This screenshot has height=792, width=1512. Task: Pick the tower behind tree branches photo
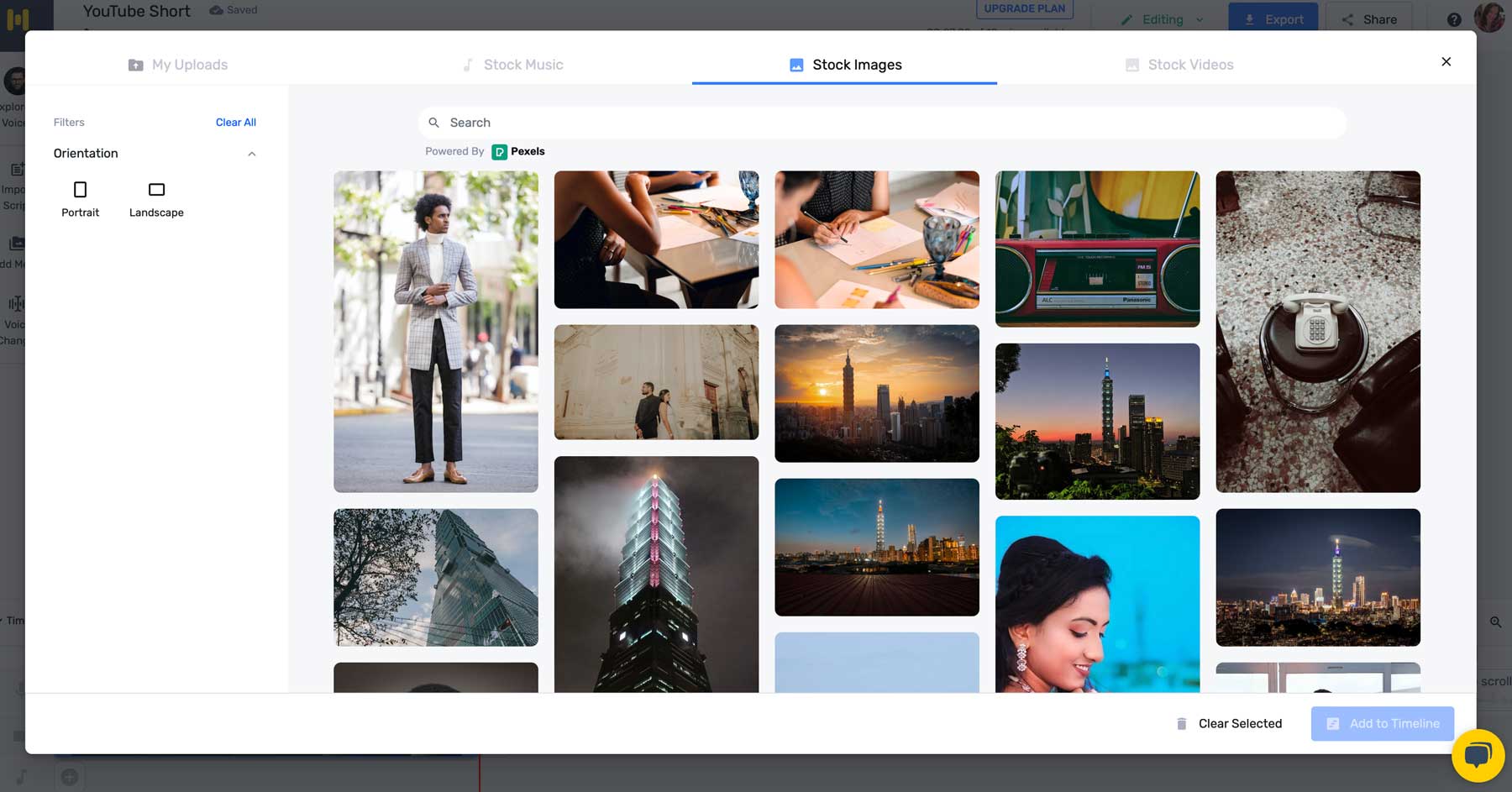[x=436, y=577]
